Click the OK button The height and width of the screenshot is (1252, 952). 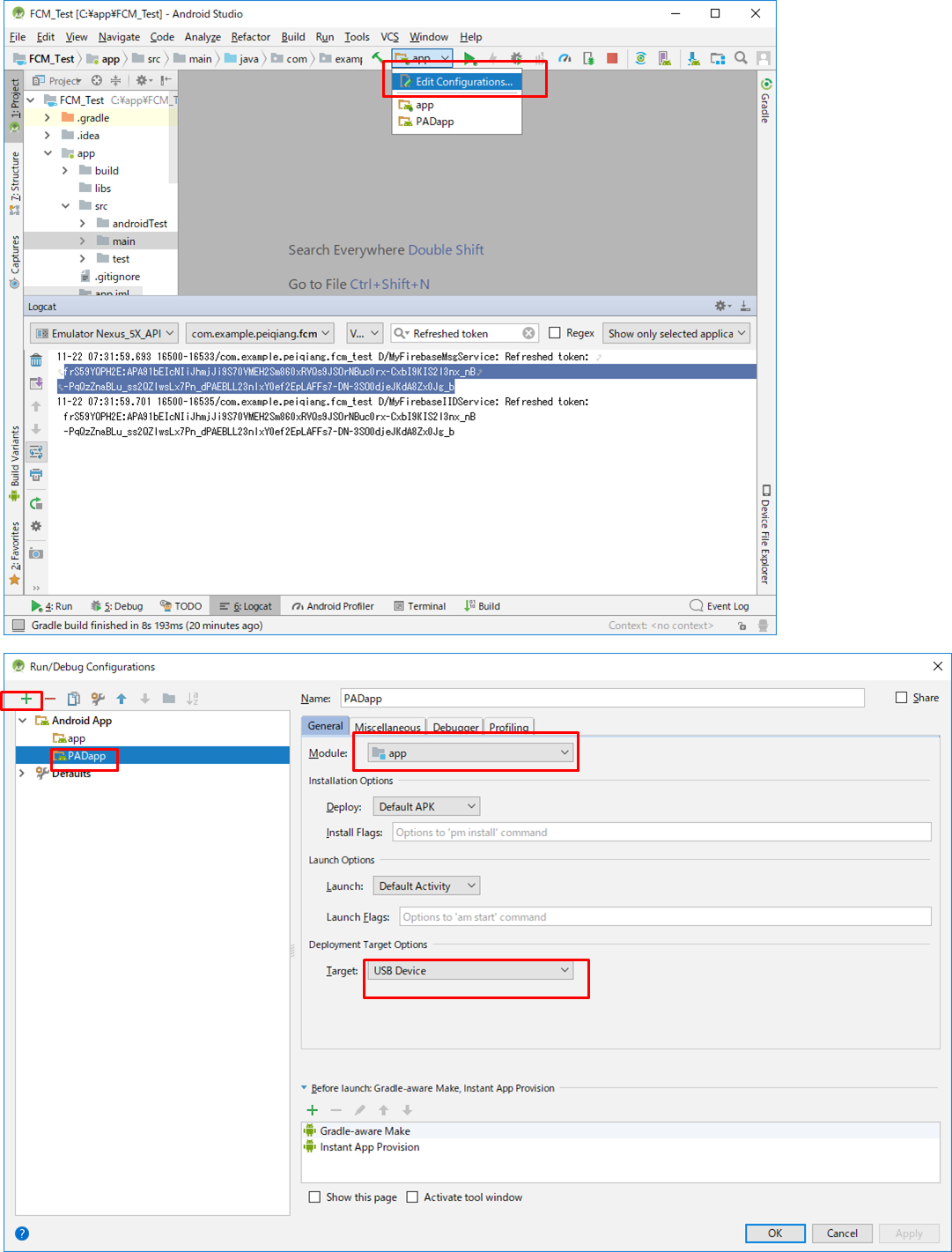[x=775, y=1233]
